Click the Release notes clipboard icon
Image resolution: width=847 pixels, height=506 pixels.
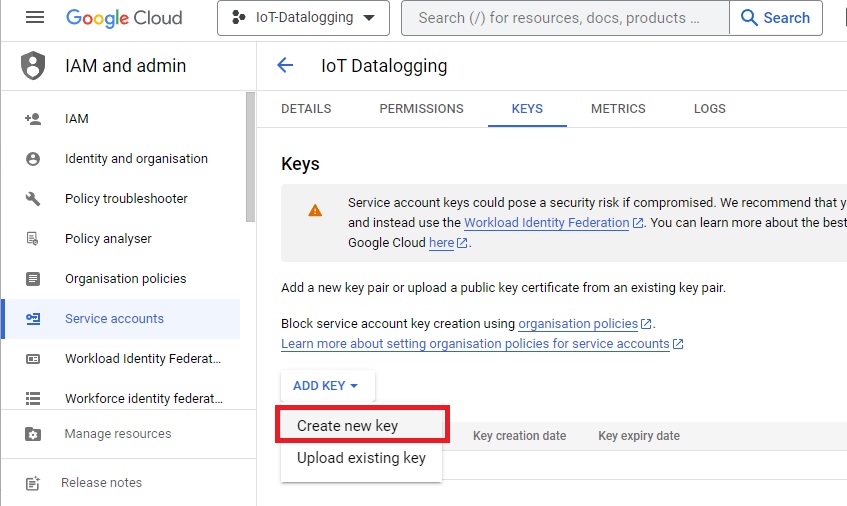33,483
